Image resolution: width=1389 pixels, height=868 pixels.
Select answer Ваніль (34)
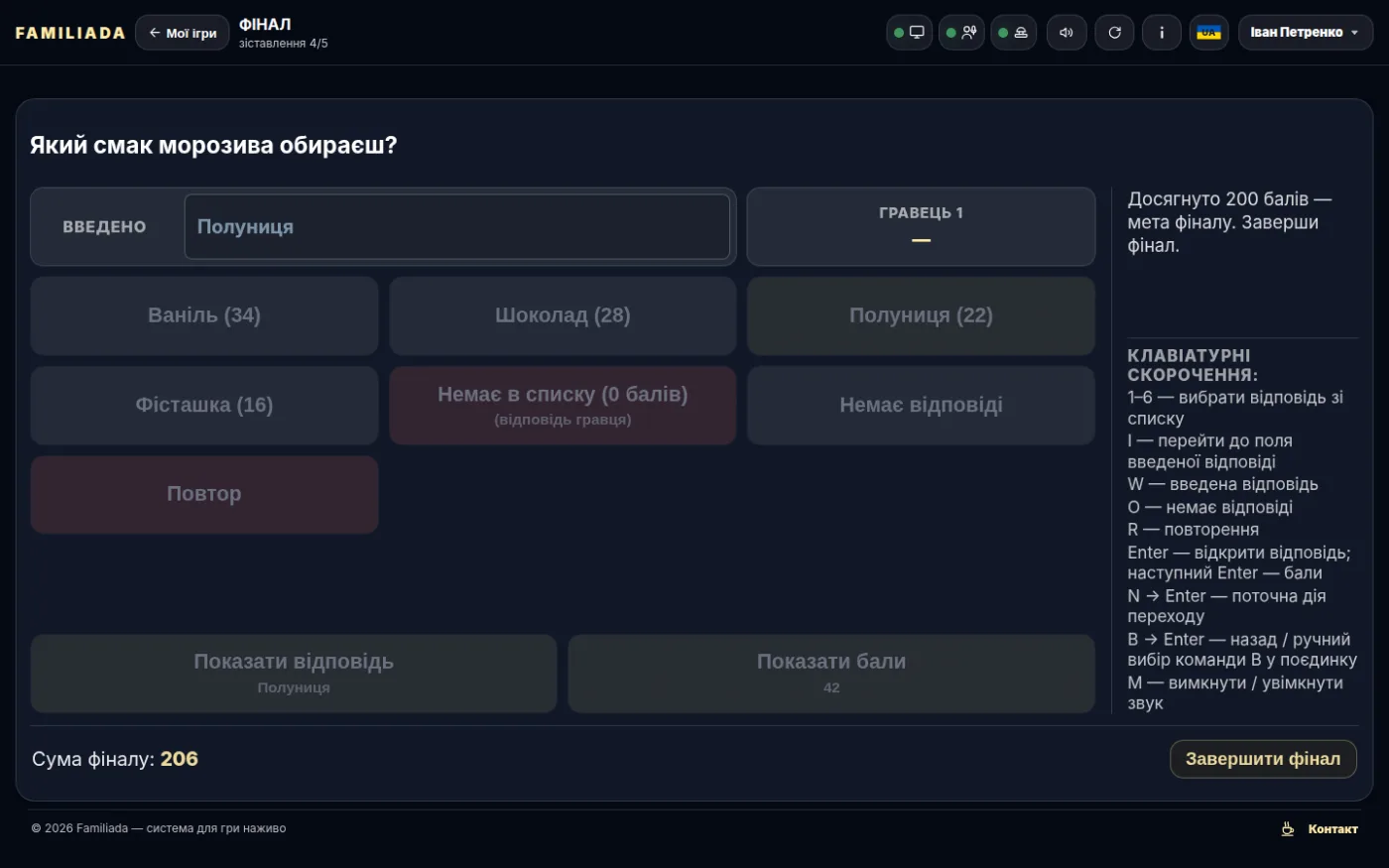point(204,315)
